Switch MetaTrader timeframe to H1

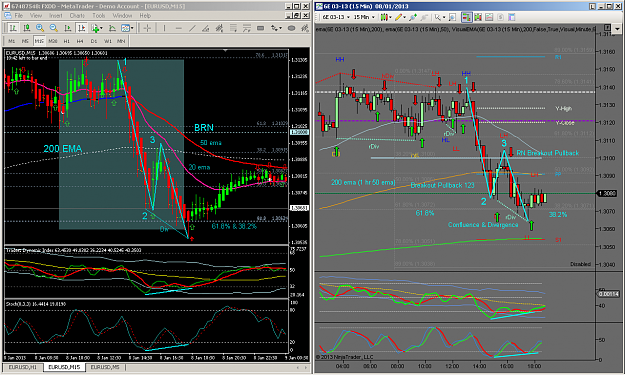[x=66, y=41]
